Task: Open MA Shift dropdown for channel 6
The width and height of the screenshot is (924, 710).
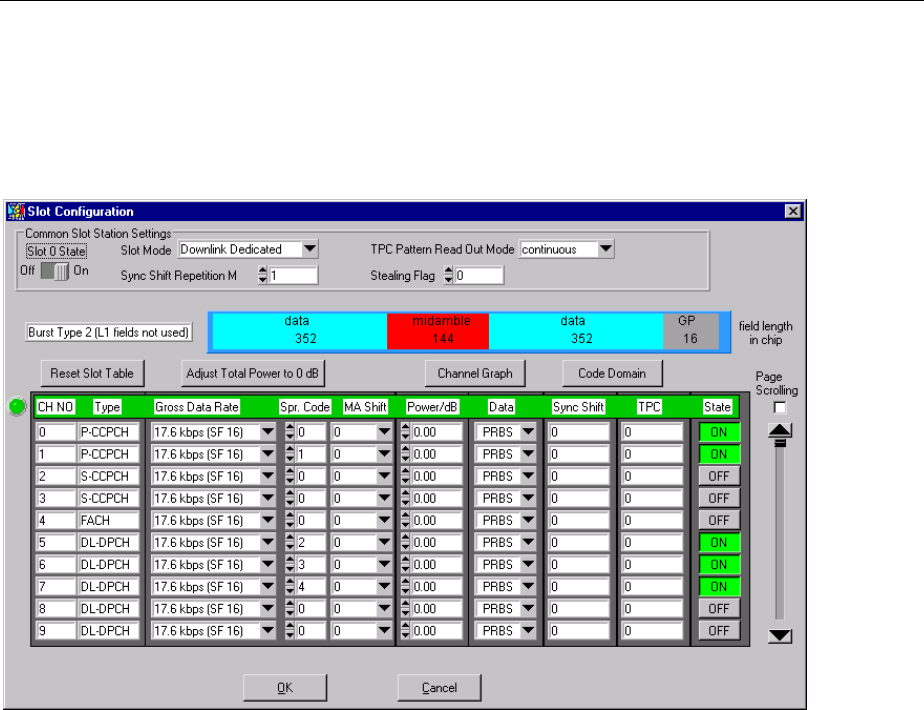Action: coord(384,564)
